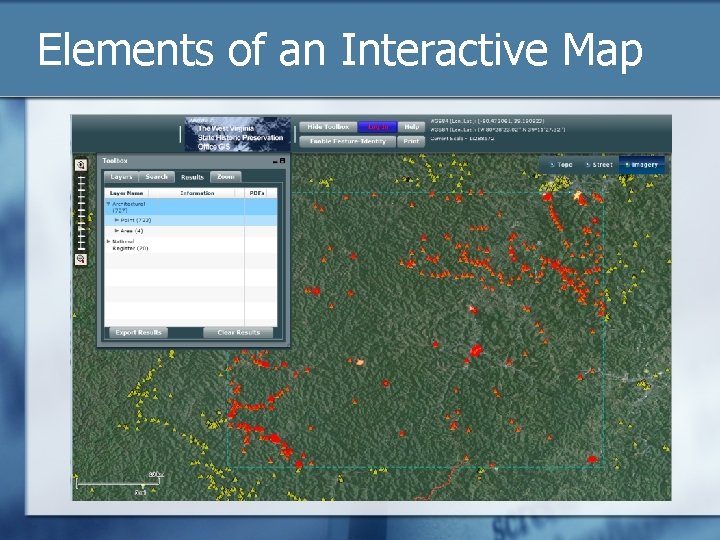The image size is (720, 540).
Task: Switch basemap to Topo
Action: [561, 165]
